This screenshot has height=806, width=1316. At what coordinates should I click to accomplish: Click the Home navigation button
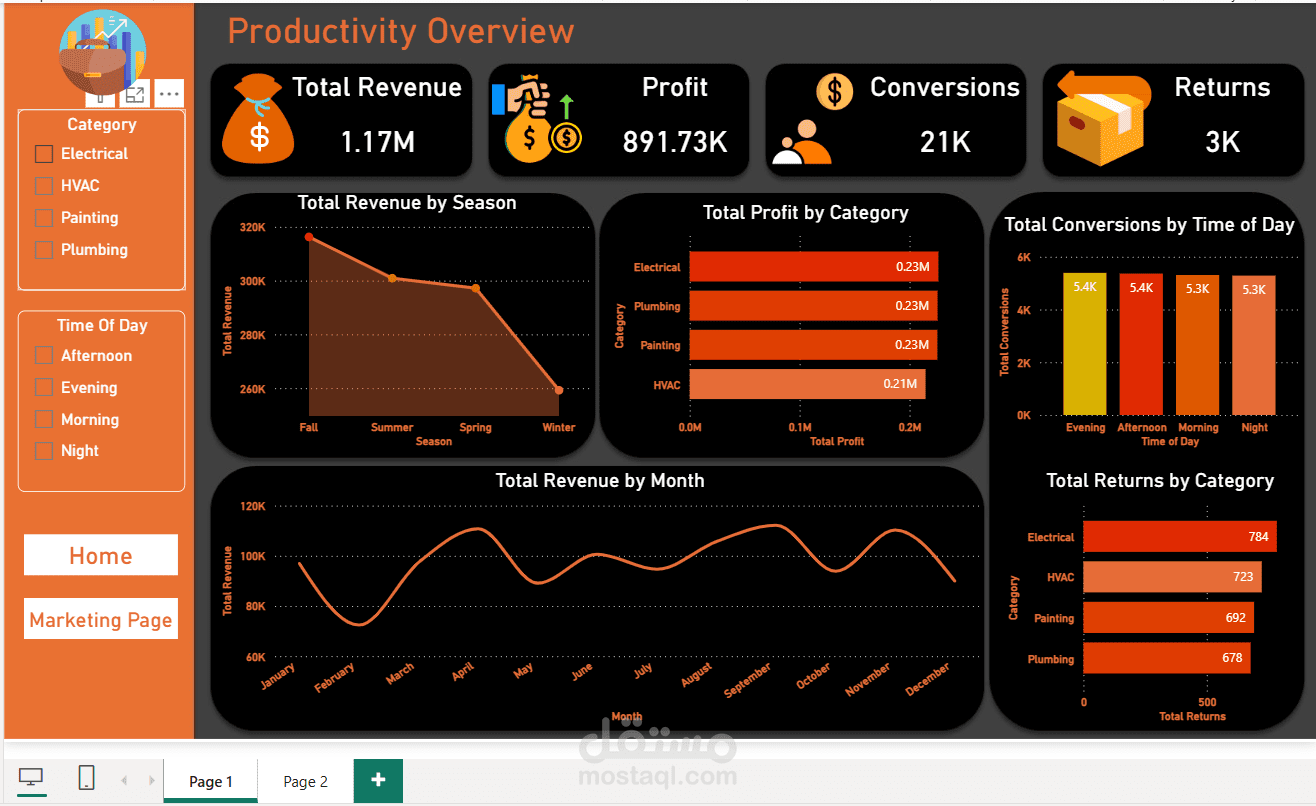100,555
